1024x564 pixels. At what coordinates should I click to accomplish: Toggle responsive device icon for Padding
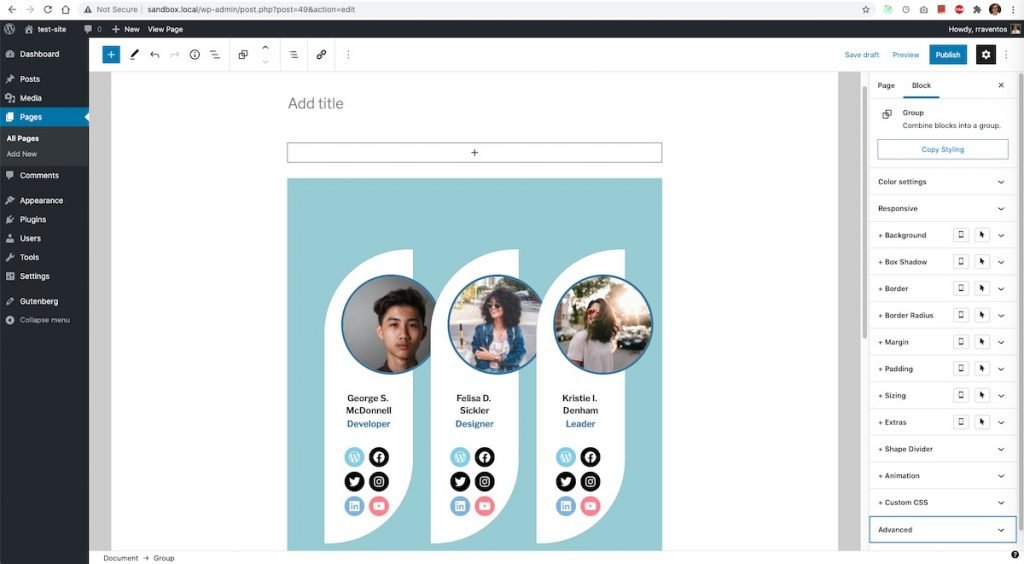point(961,369)
